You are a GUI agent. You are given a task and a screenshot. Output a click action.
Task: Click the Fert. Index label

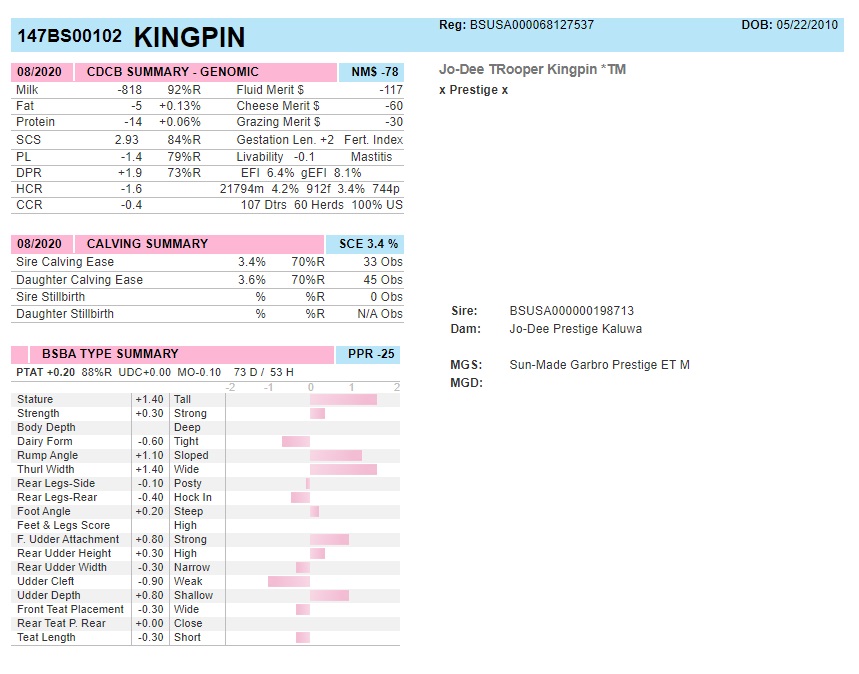(x=373, y=140)
